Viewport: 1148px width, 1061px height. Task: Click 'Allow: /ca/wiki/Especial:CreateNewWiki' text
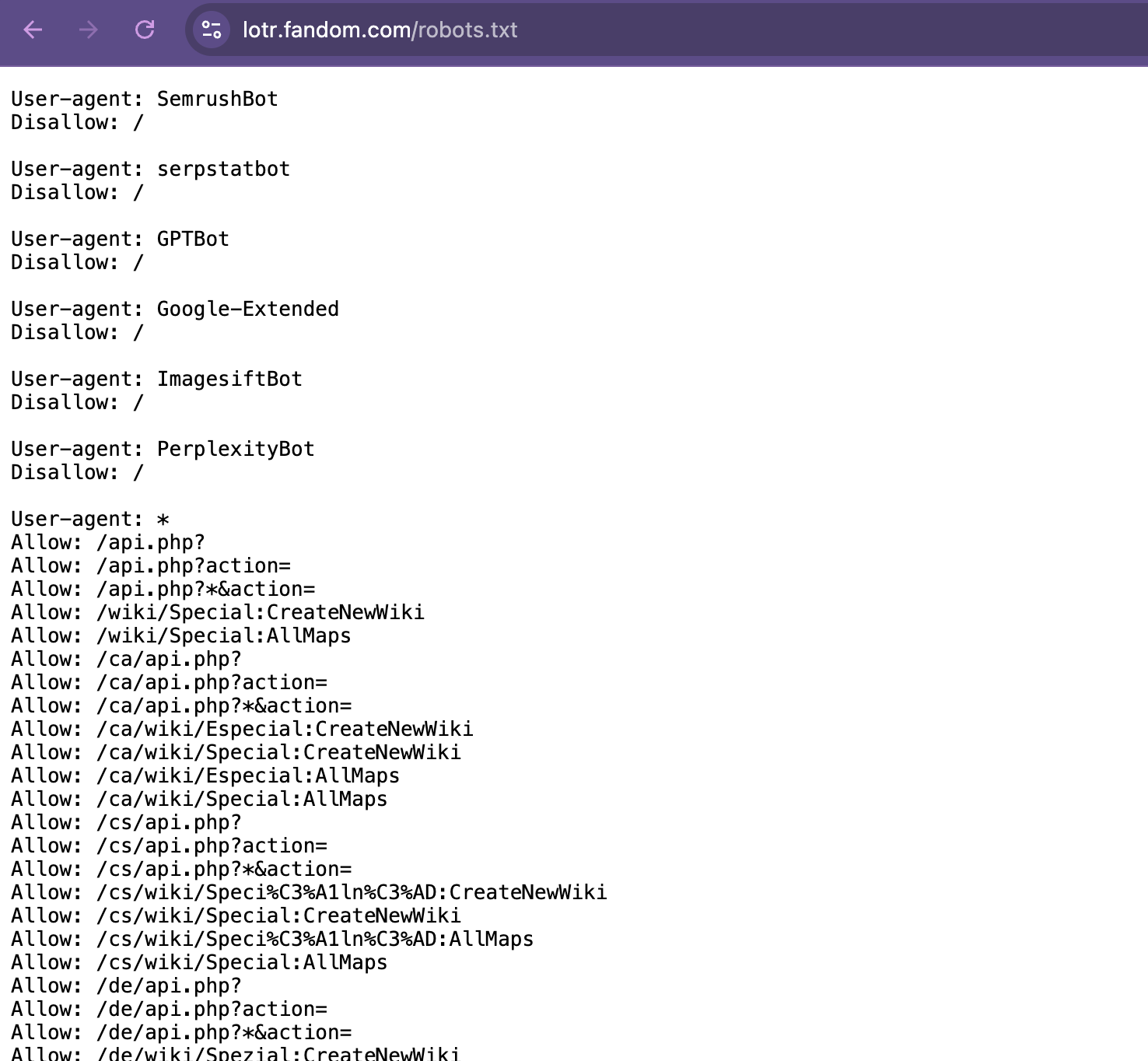[x=242, y=729]
